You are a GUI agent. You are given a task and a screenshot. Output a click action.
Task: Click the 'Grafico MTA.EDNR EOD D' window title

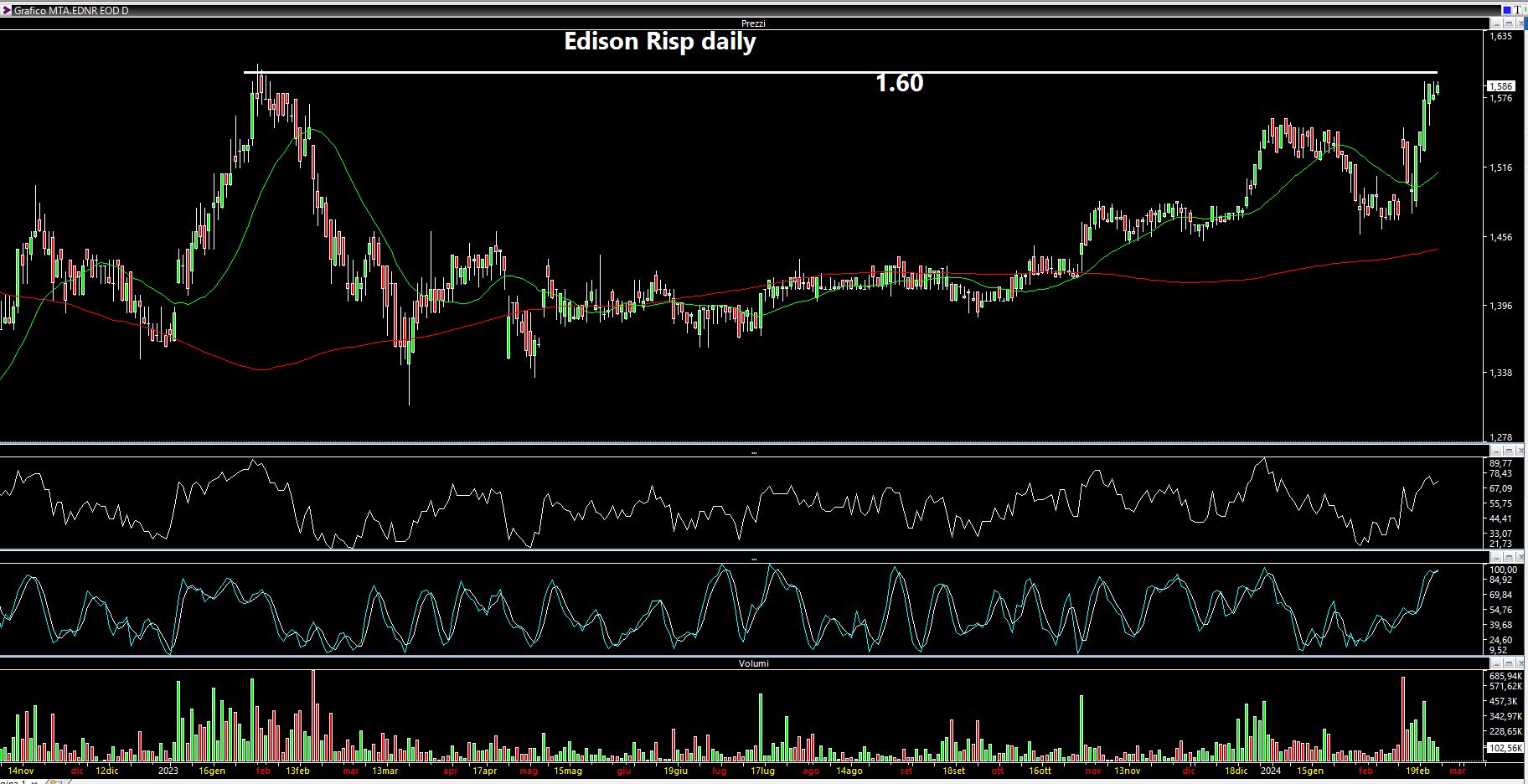(x=71, y=11)
